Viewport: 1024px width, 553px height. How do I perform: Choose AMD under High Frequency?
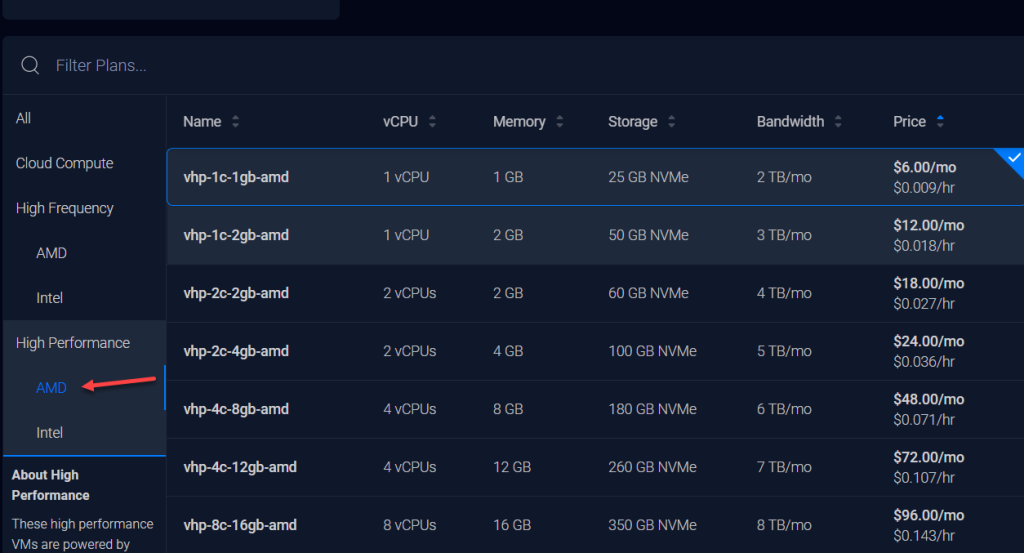pos(52,253)
